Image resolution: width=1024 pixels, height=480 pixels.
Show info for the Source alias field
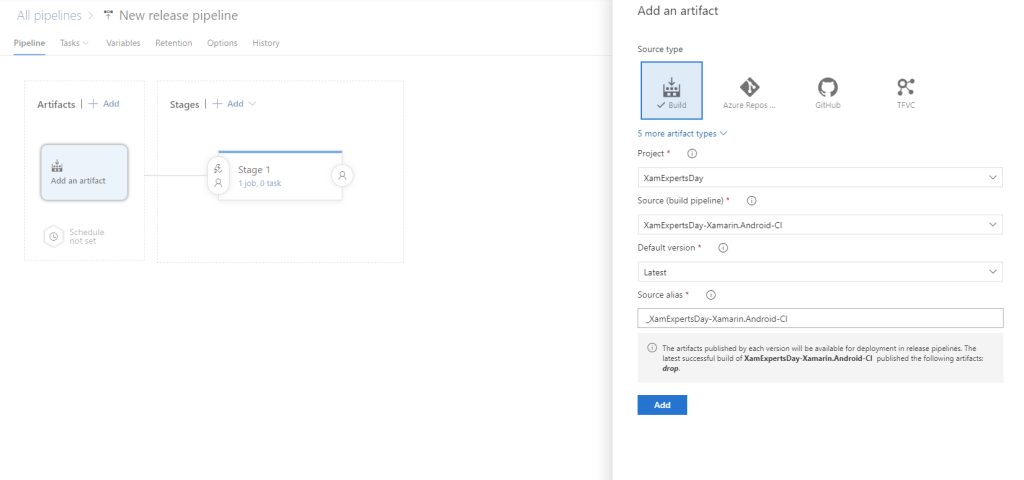(x=711, y=295)
